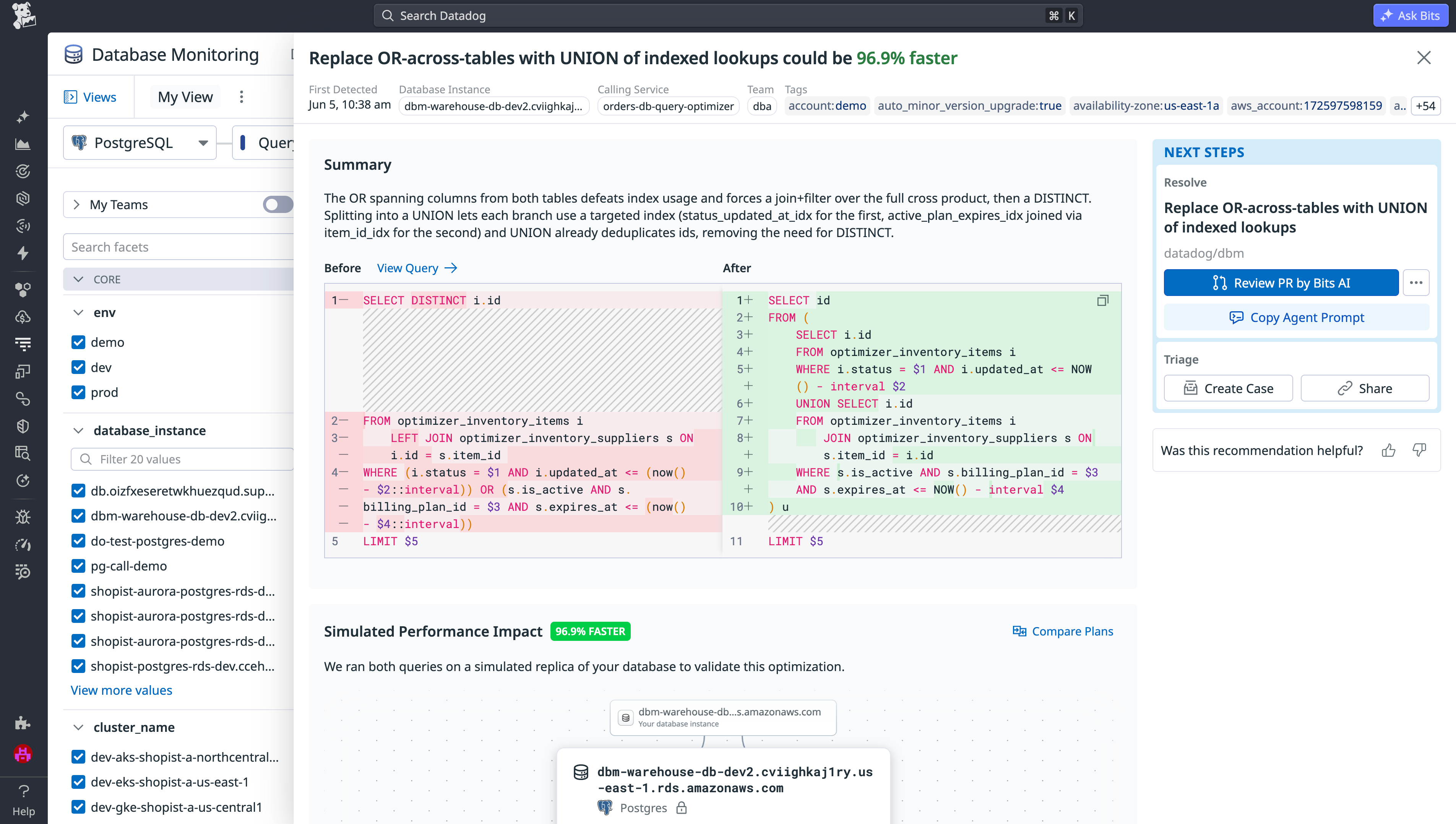The width and height of the screenshot is (1456, 824).
Task: Click Review PR by Bits AI
Action: pos(1281,283)
